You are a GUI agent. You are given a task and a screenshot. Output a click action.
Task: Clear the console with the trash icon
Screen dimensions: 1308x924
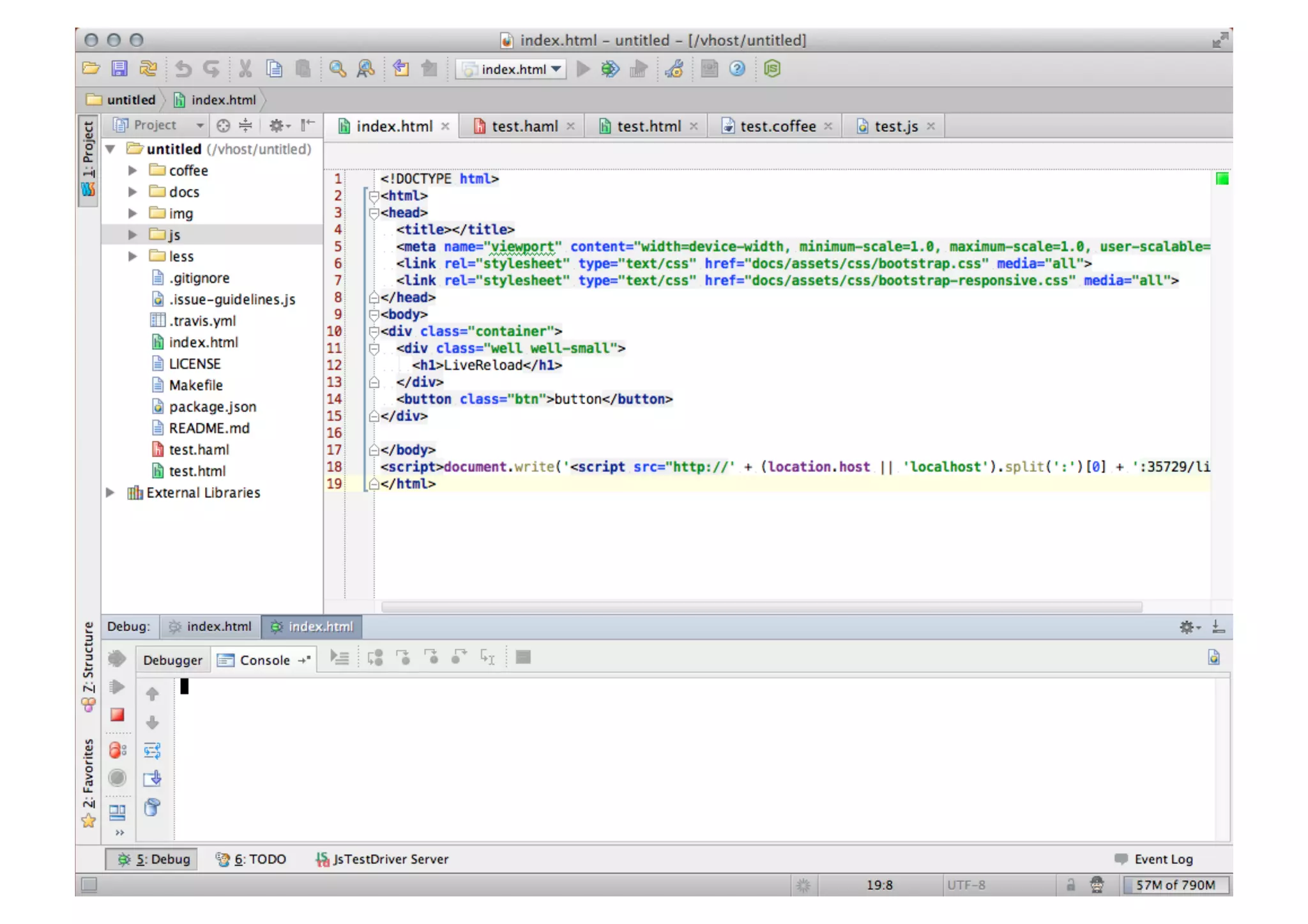152,807
